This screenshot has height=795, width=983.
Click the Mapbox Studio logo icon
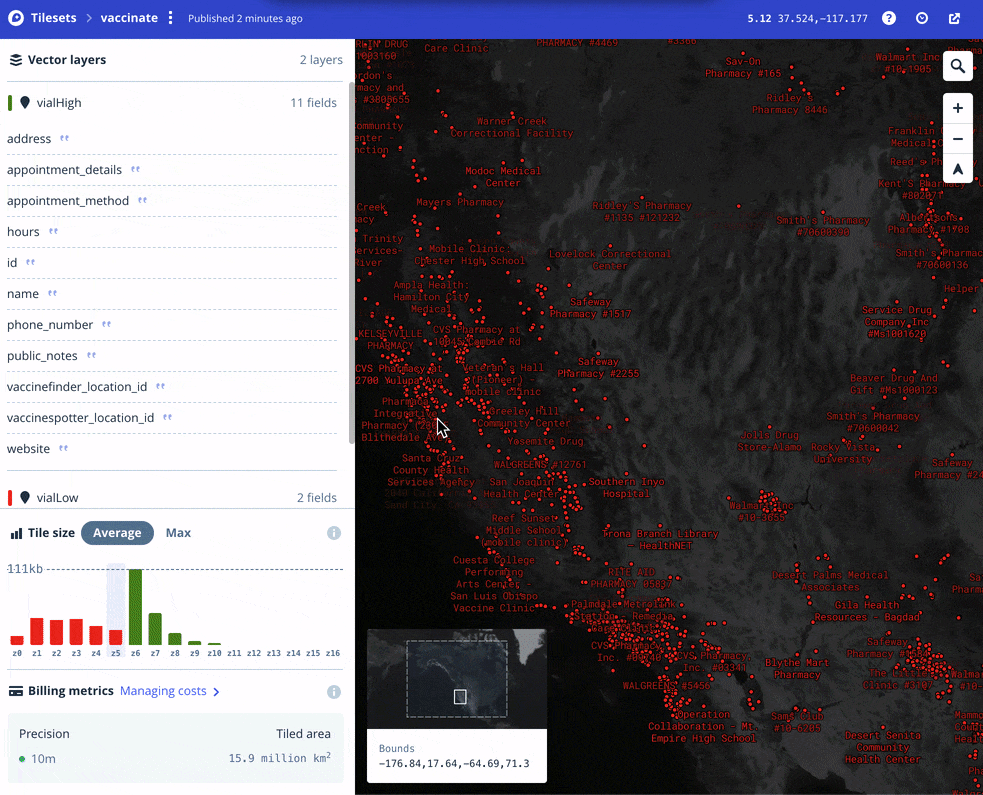coord(16,18)
